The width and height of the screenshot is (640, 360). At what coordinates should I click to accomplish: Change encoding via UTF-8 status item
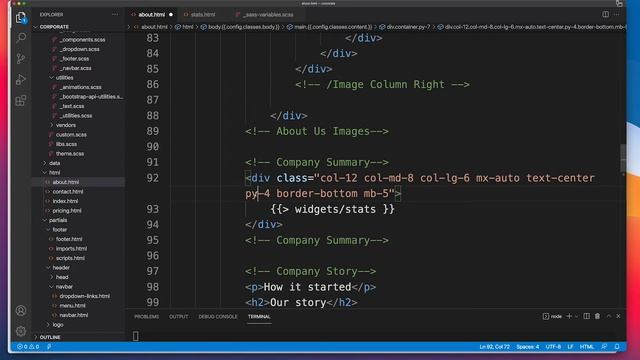tap(553, 347)
